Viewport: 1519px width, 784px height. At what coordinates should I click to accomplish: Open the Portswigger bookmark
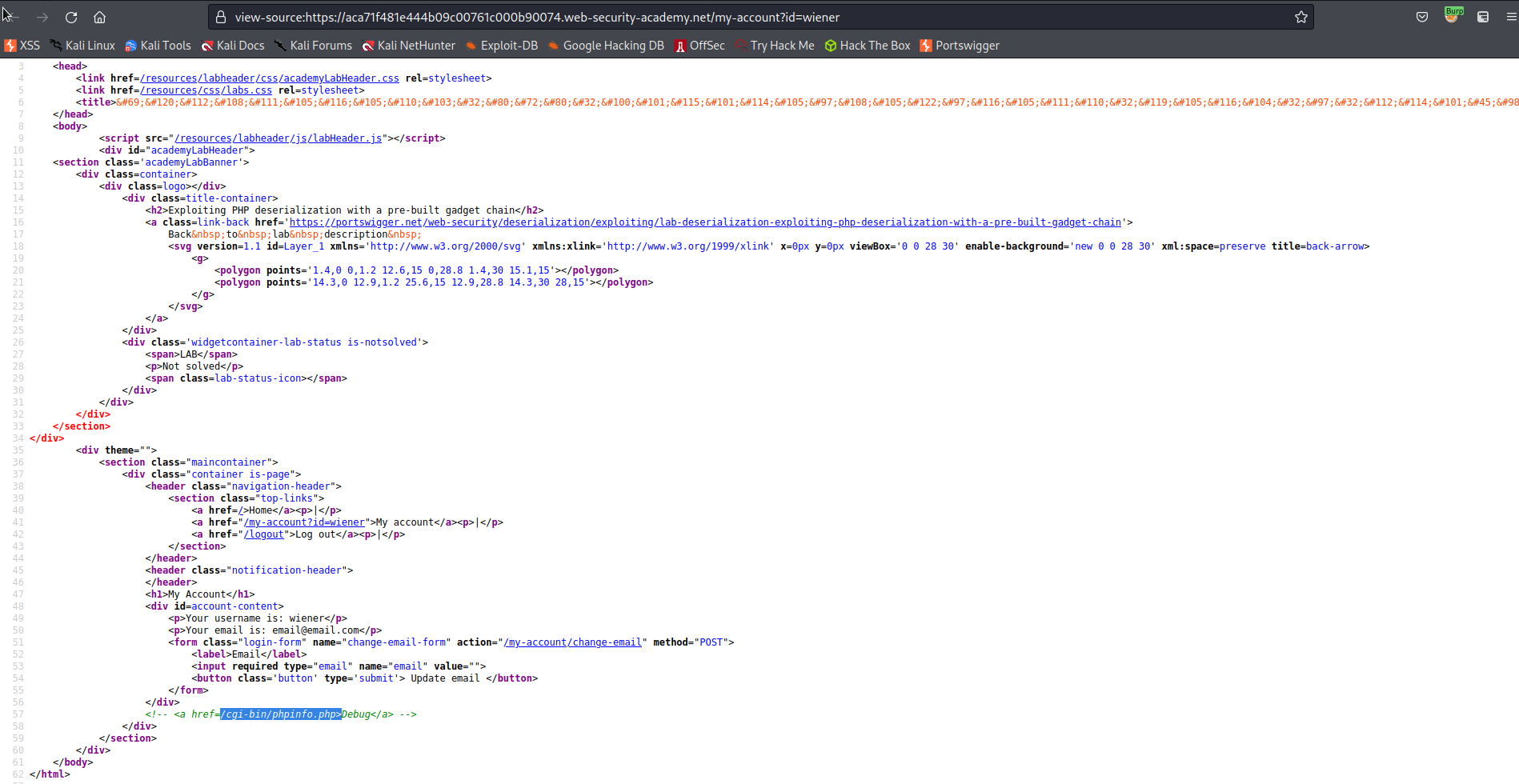click(960, 46)
